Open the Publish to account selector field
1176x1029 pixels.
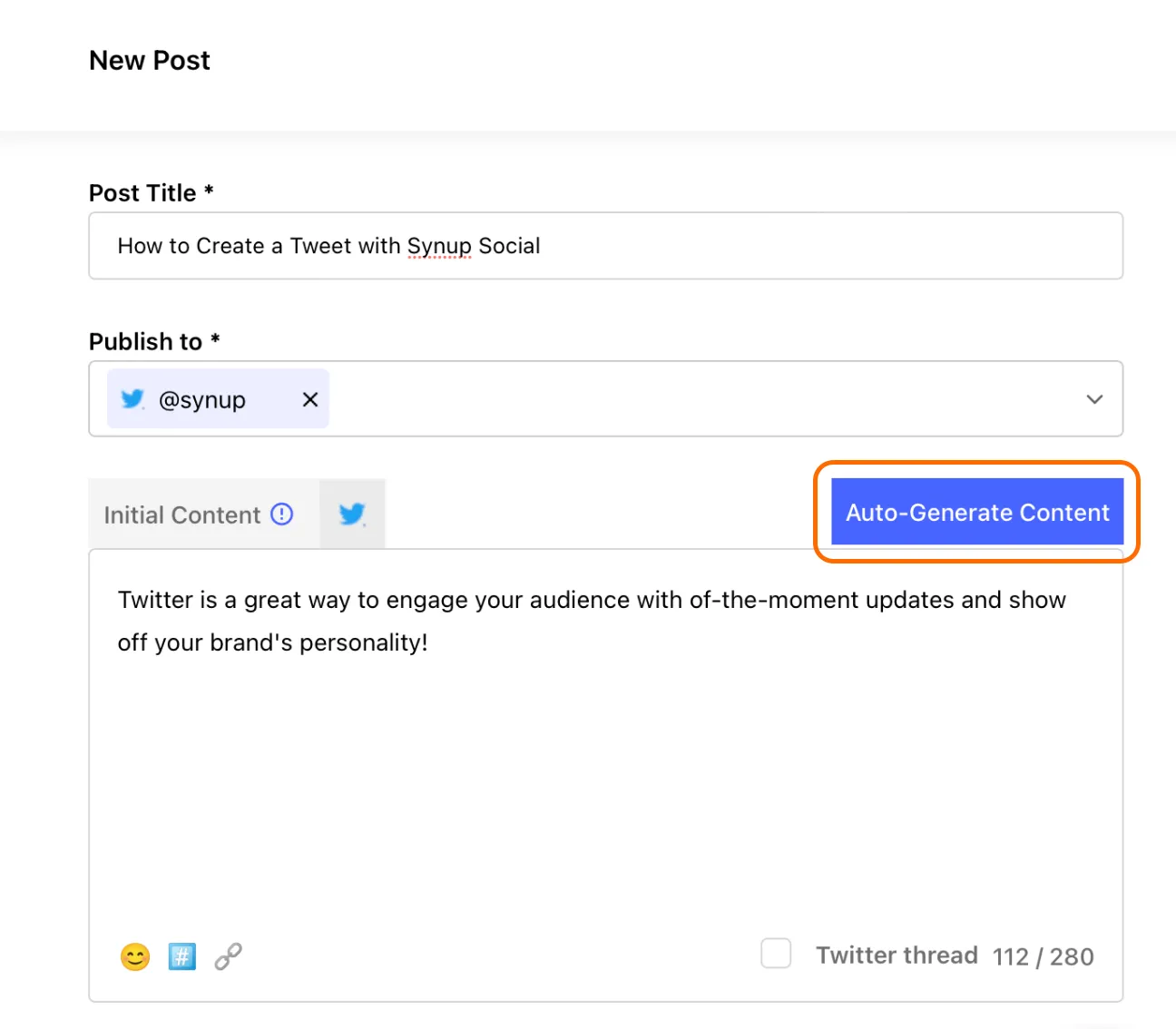(605, 399)
